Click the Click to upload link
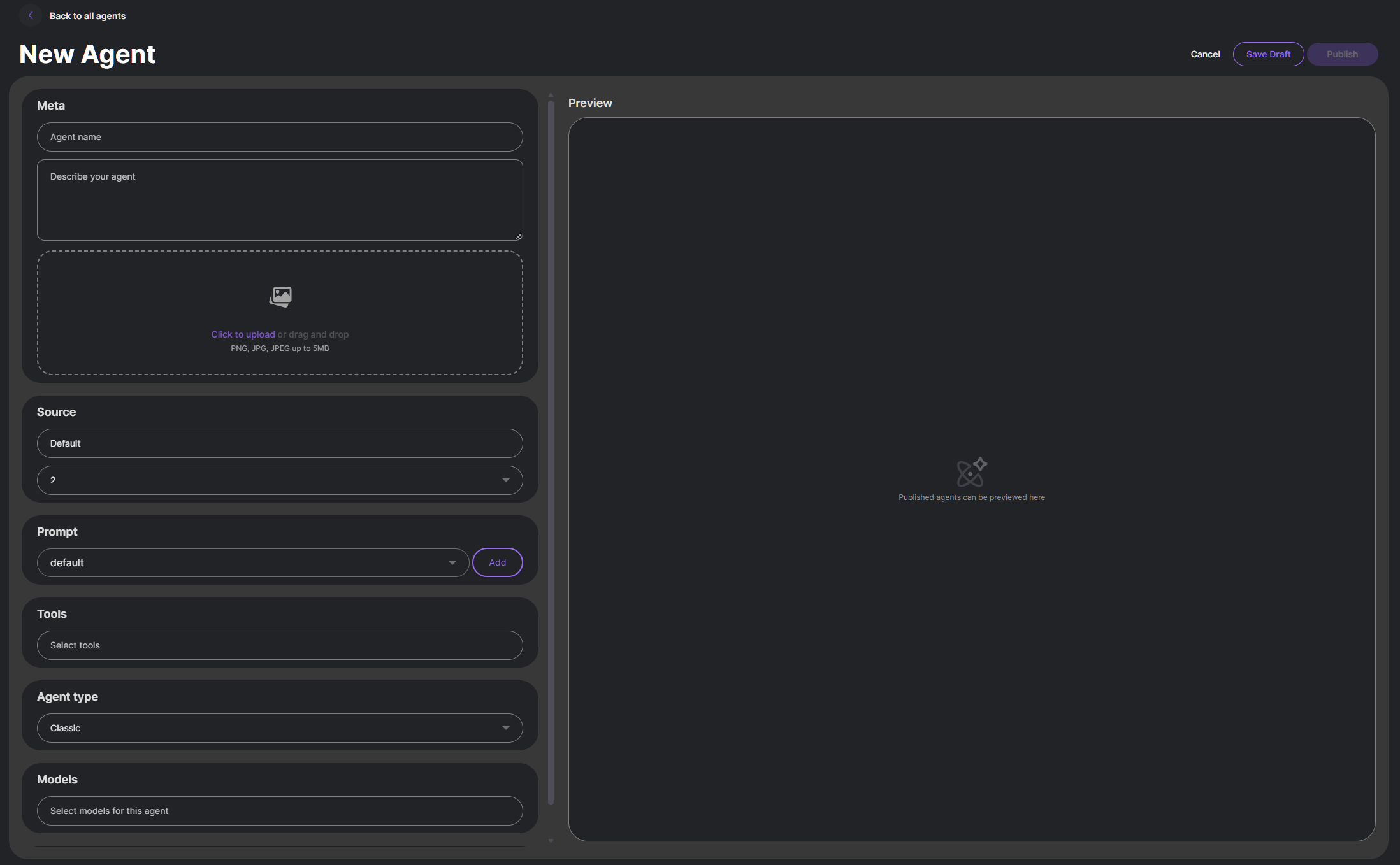1400x865 pixels. coord(243,334)
